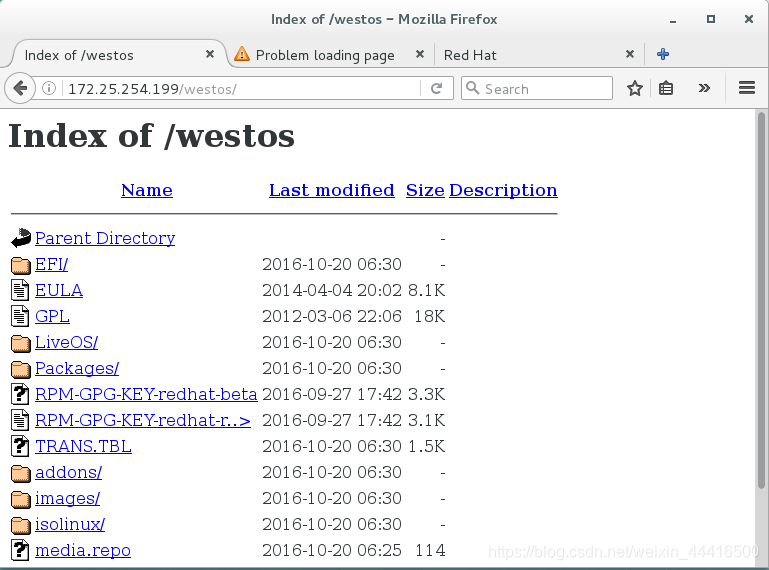The width and height of the screenshot is (769, 570).
Task: Sort listing by Description
Action: (503, 190)
